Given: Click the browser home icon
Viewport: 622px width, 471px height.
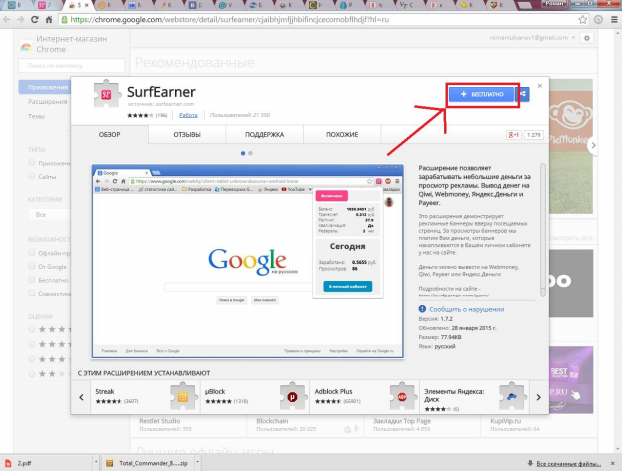Looking at the screenshot, I should (x=49, y=19).
